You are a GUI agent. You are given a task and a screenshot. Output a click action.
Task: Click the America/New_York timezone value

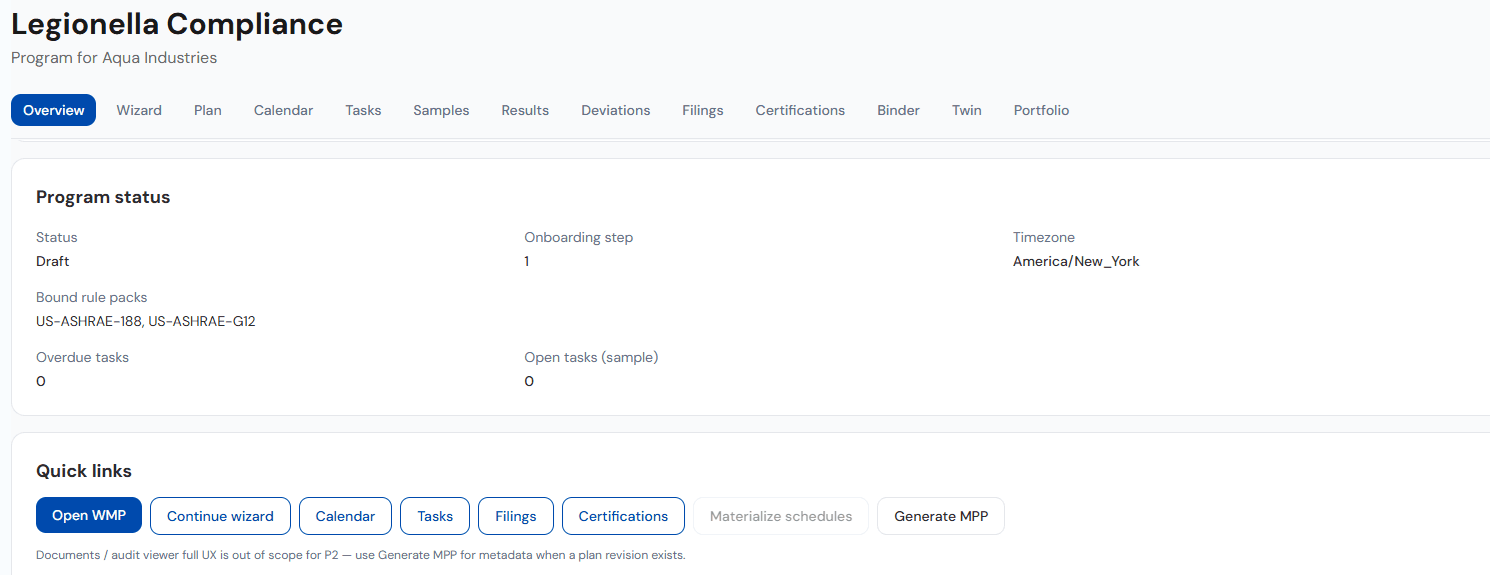click(x=1076, y=261)
